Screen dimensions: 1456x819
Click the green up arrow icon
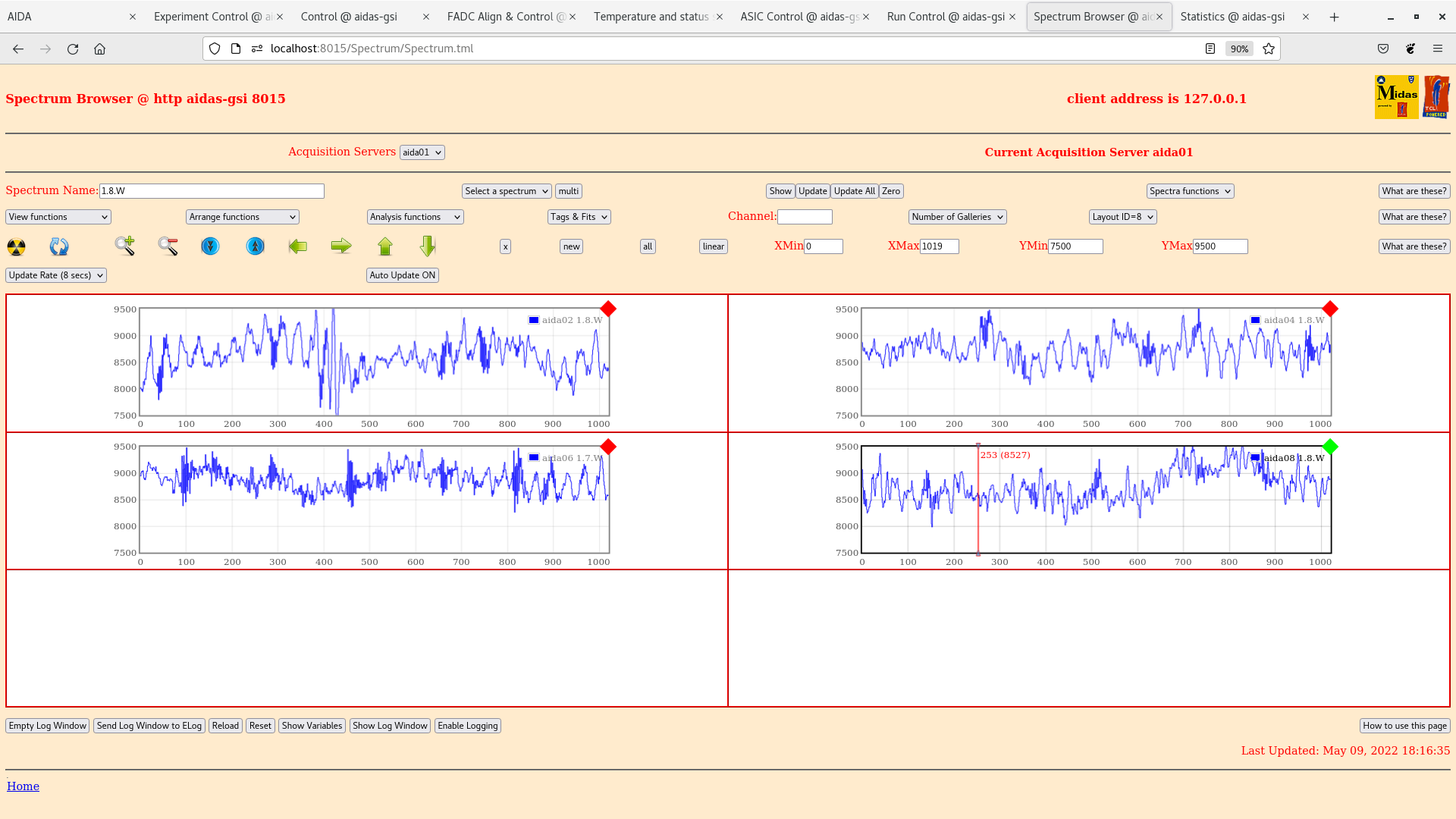click(x=385, y=246)
